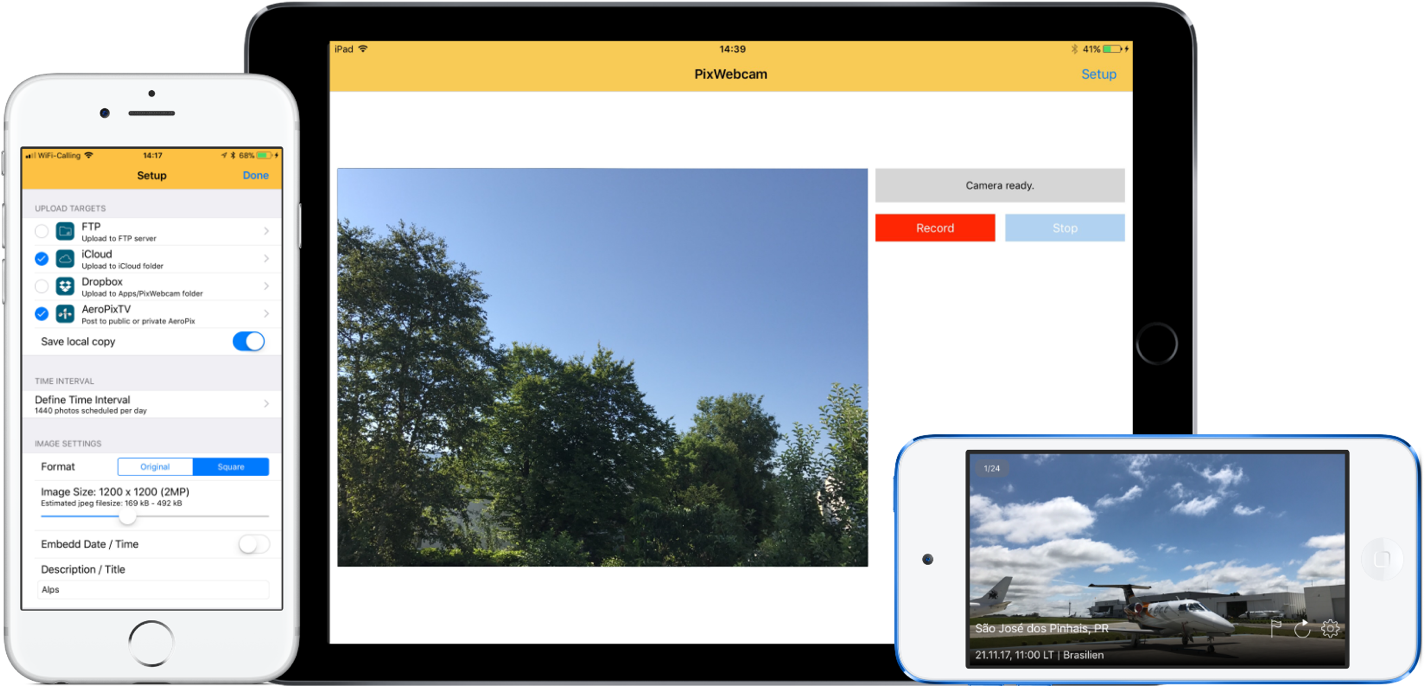Turn off Save local copy switch

[248, 342]
